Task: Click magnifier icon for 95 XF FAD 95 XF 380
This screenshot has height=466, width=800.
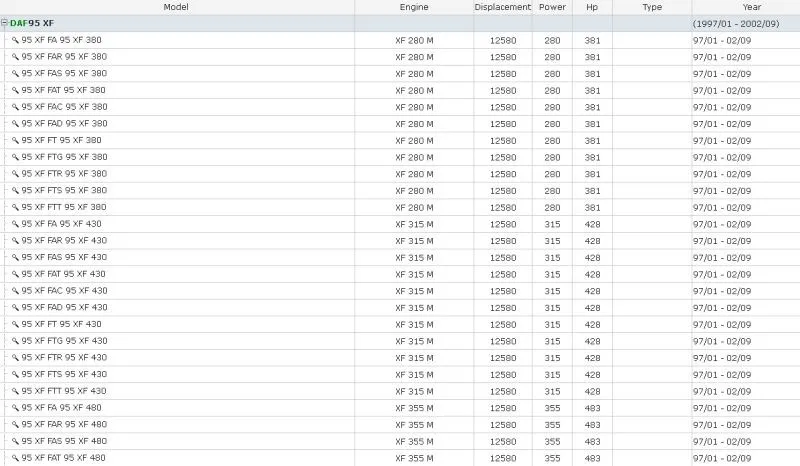Action: point(15,124)
